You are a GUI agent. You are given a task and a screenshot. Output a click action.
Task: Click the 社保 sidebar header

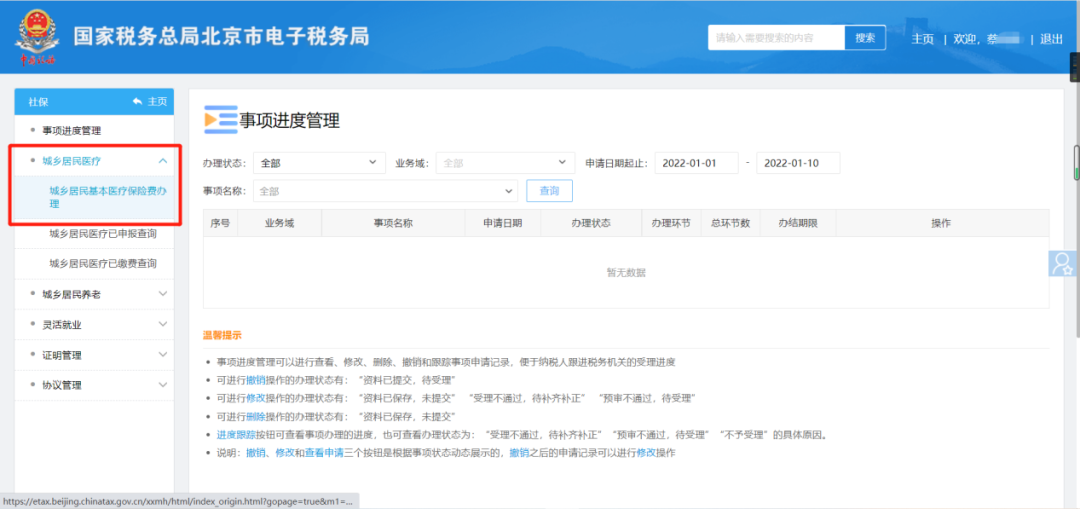[39, 101]
